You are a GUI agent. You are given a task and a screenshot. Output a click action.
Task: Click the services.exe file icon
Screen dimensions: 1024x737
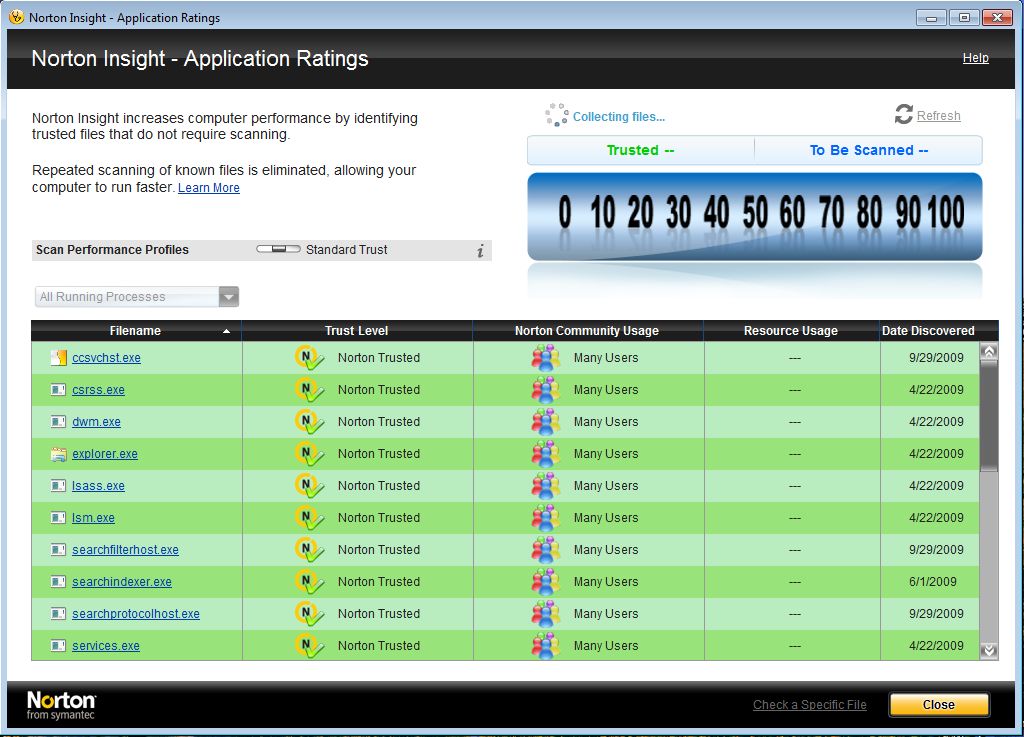(59, 646)
